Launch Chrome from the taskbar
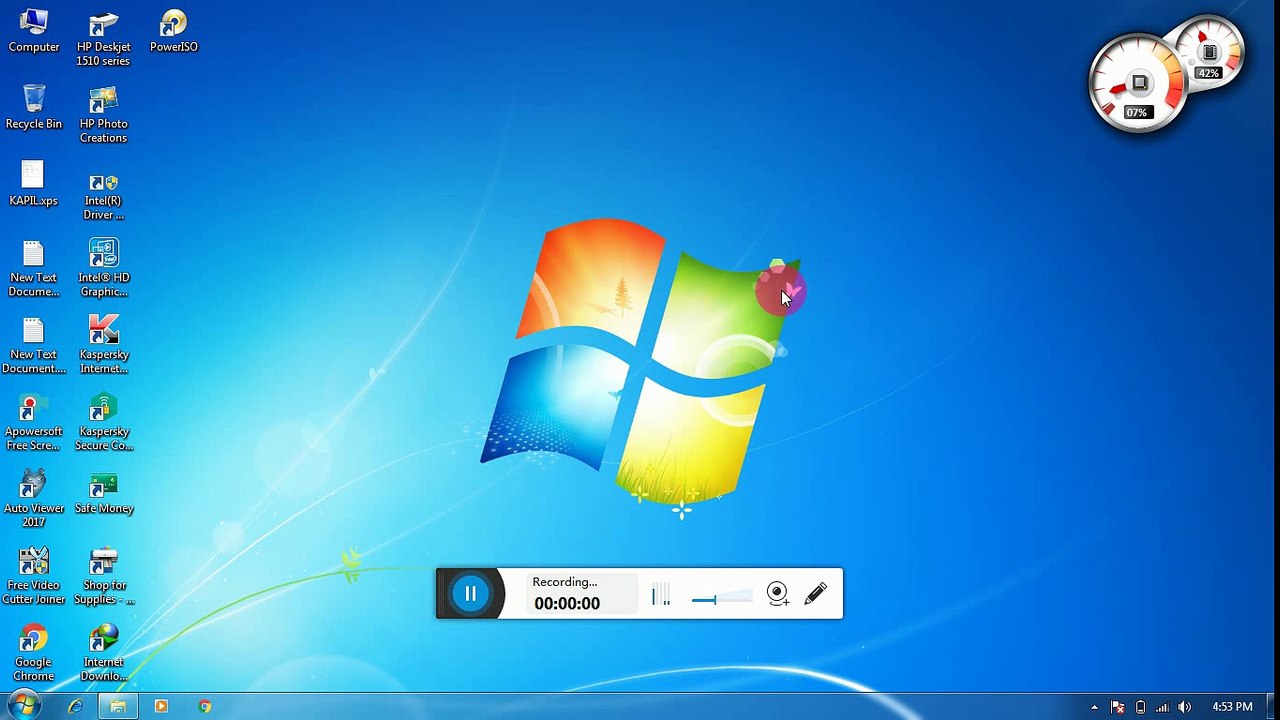1280x720 pixels. click(x=205, y=706)
